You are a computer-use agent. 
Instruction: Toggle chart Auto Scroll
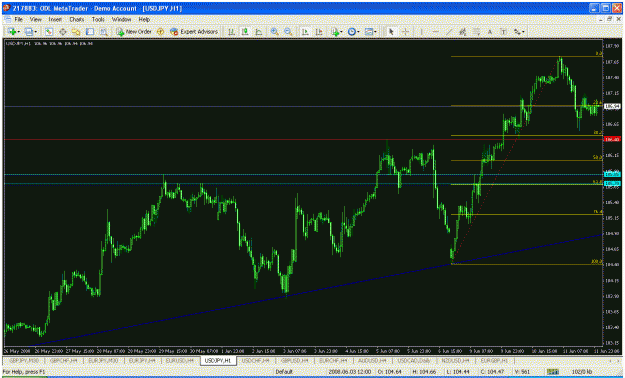(x=305, y=32)
